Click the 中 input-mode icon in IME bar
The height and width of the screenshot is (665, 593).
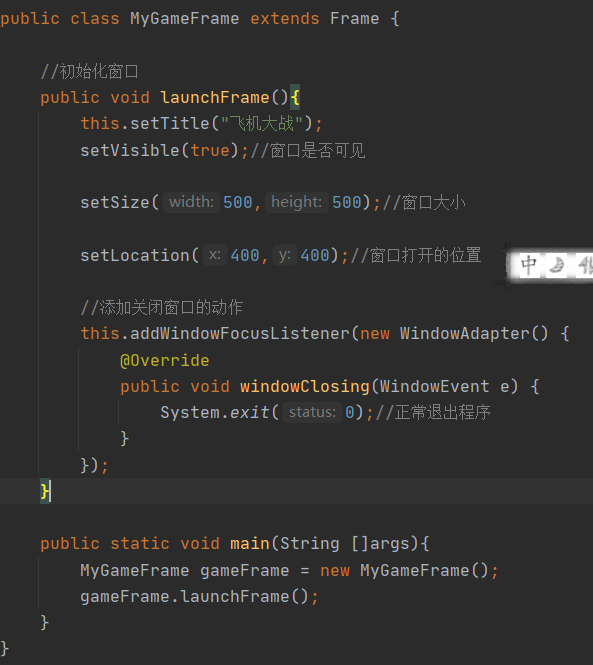529,265
